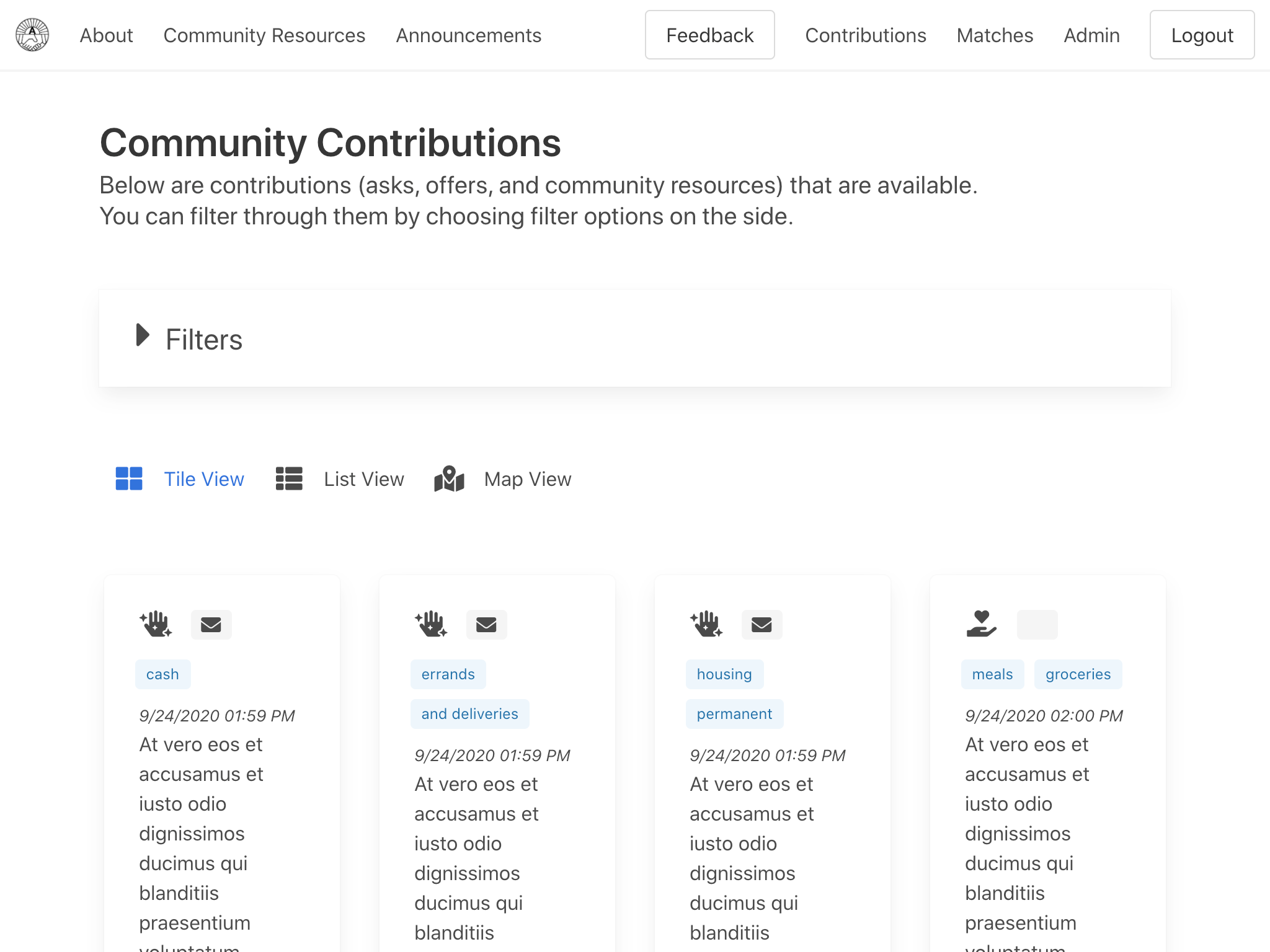
Task: Click the List View rows icon
Action: click(289, 478)
